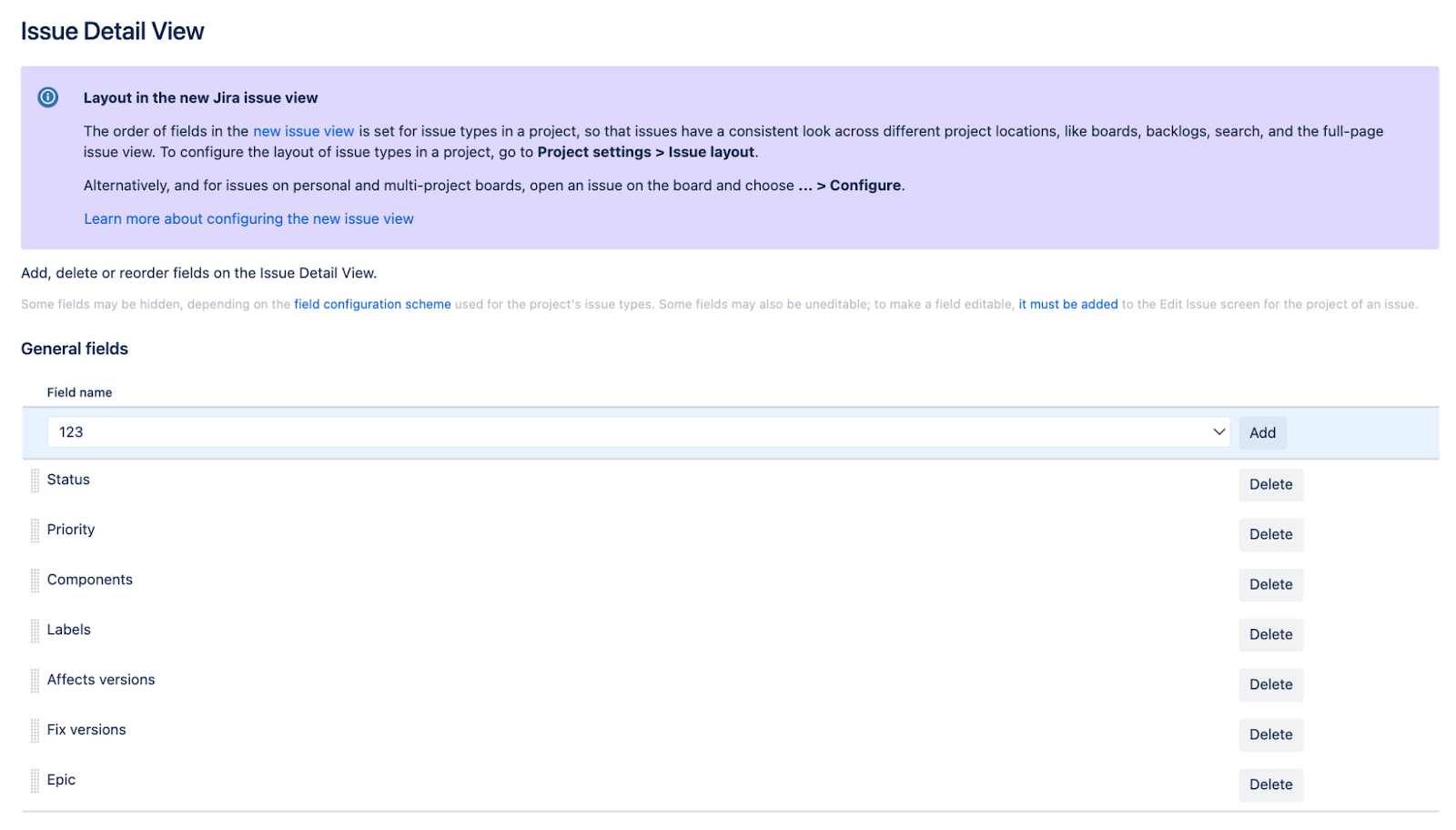1456x830 pixels.
Task: Delete the Affects versions field
Action: tap(1270, 685)
